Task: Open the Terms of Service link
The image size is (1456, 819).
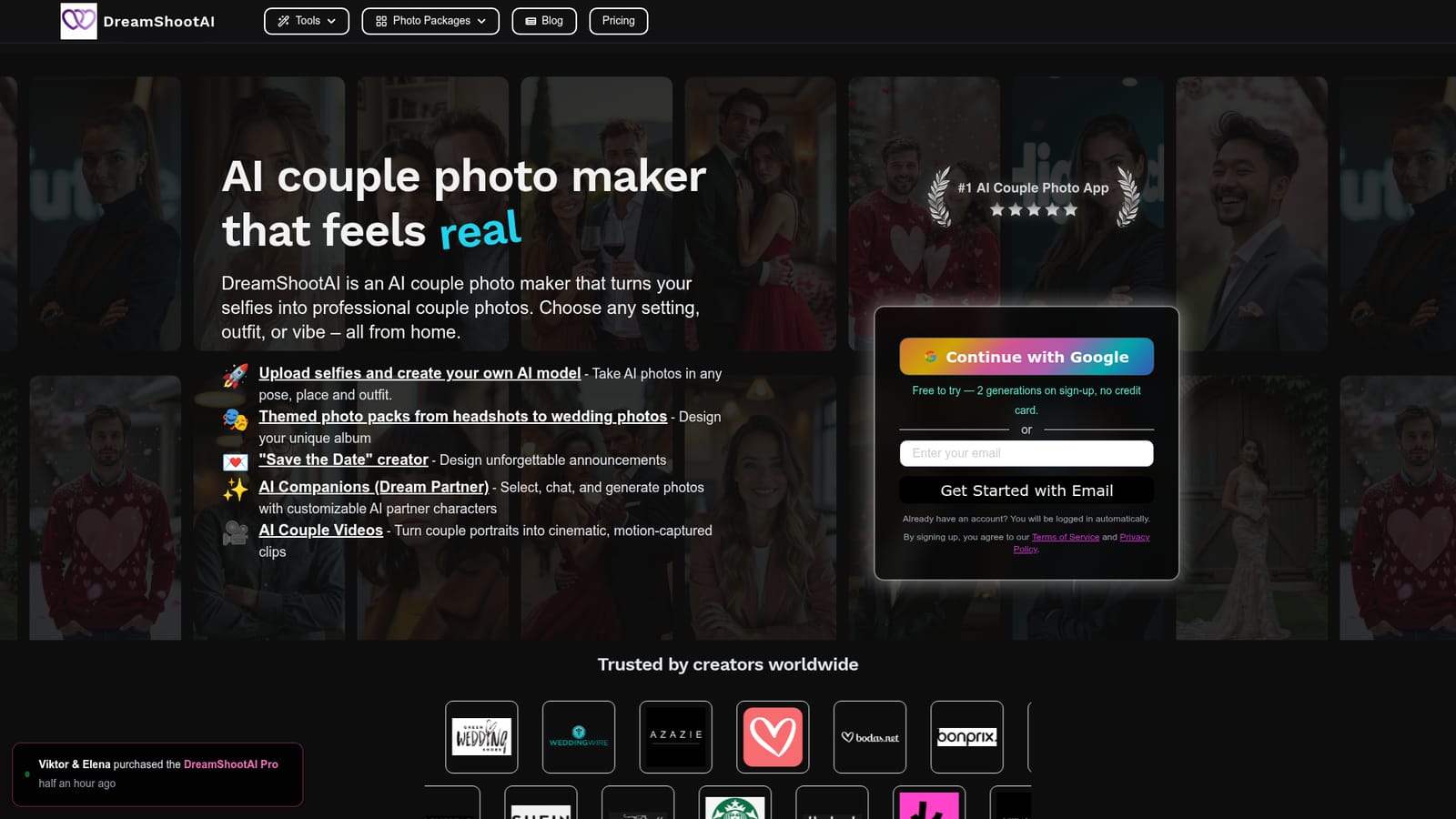Action: (x=1066, y=537)
